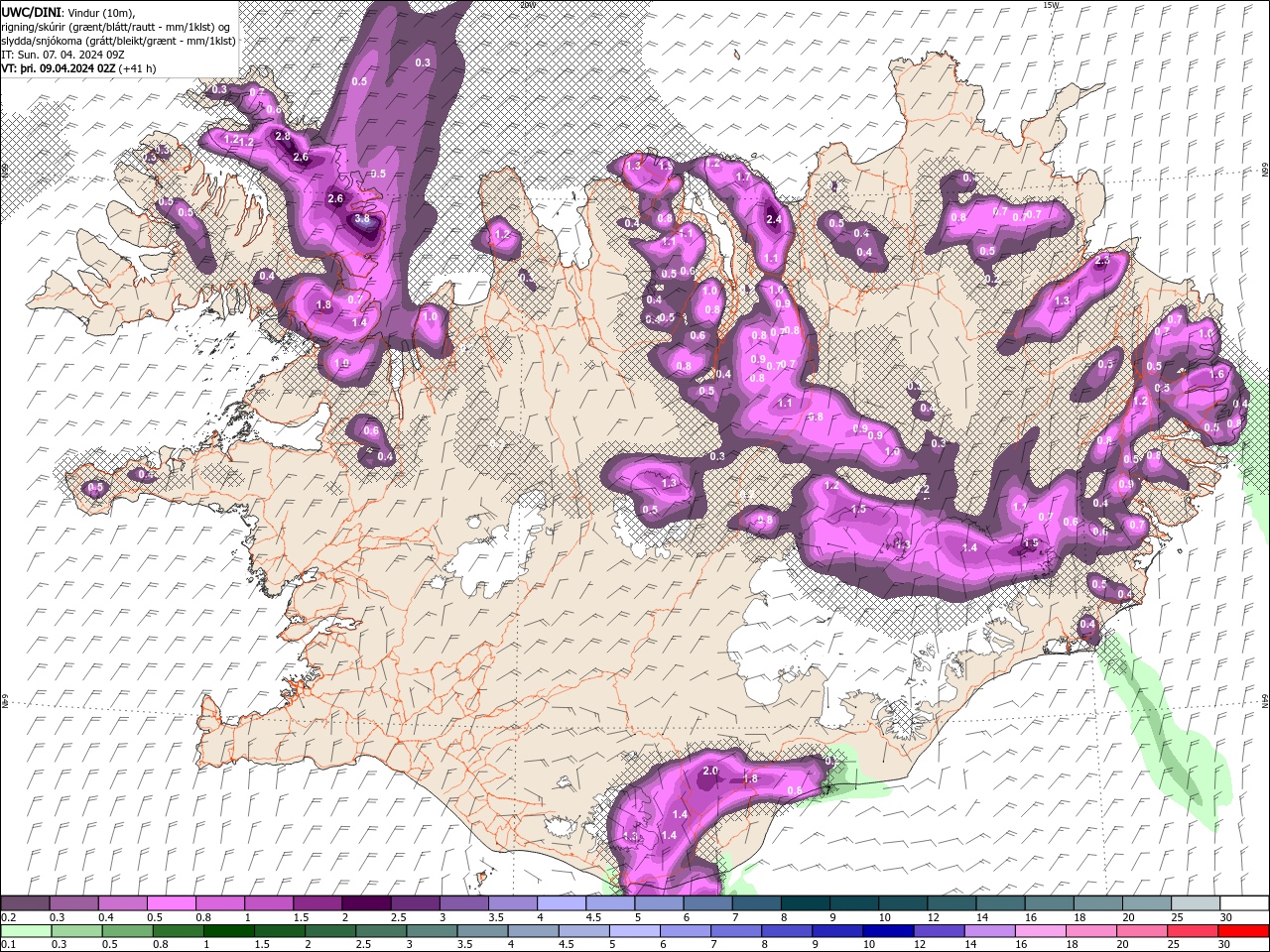
Task: Click the 2.3 precipitation value in northeast
Action: pos(1102,261)
